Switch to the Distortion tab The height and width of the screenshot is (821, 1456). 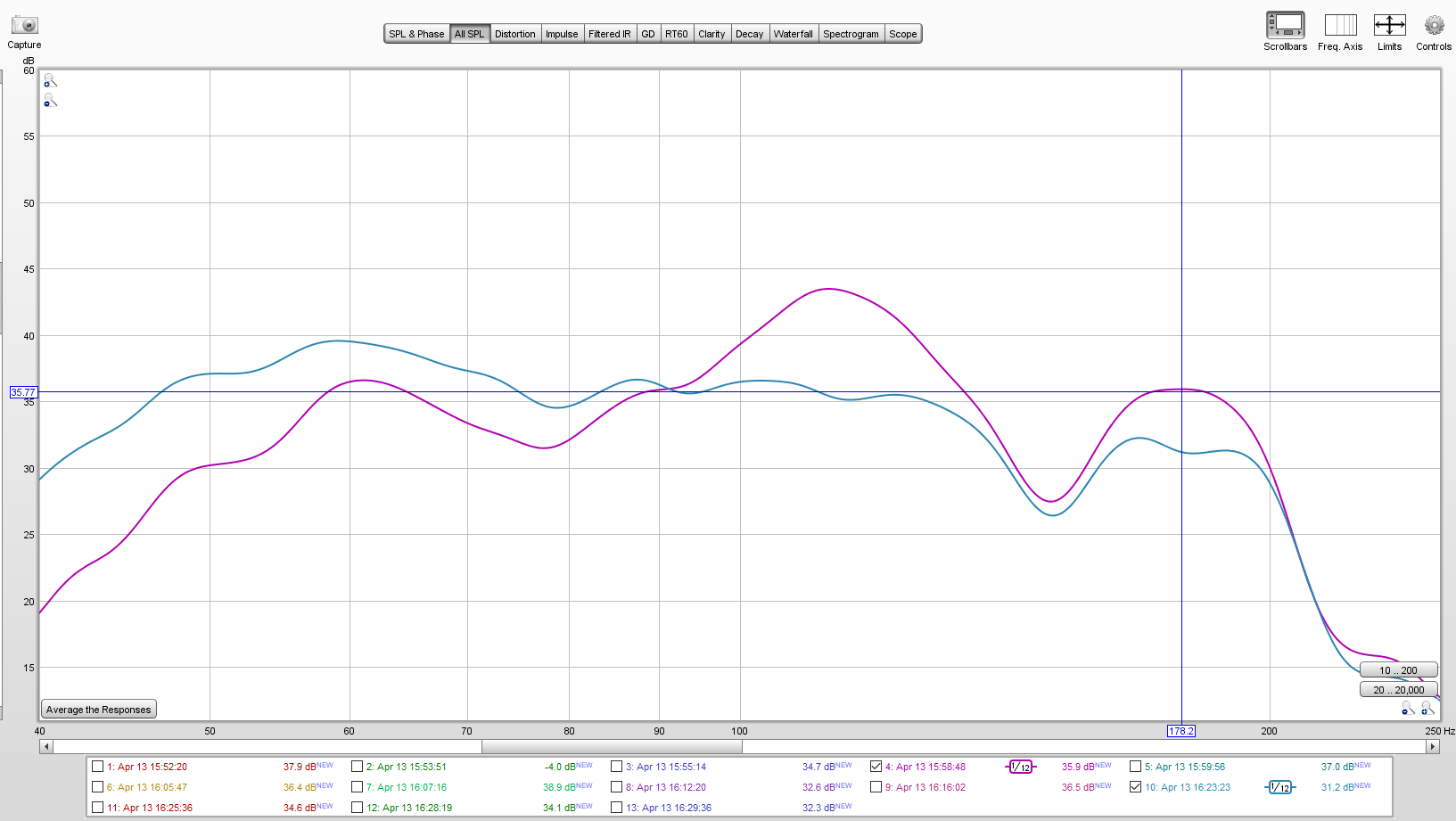pos(515,34)
